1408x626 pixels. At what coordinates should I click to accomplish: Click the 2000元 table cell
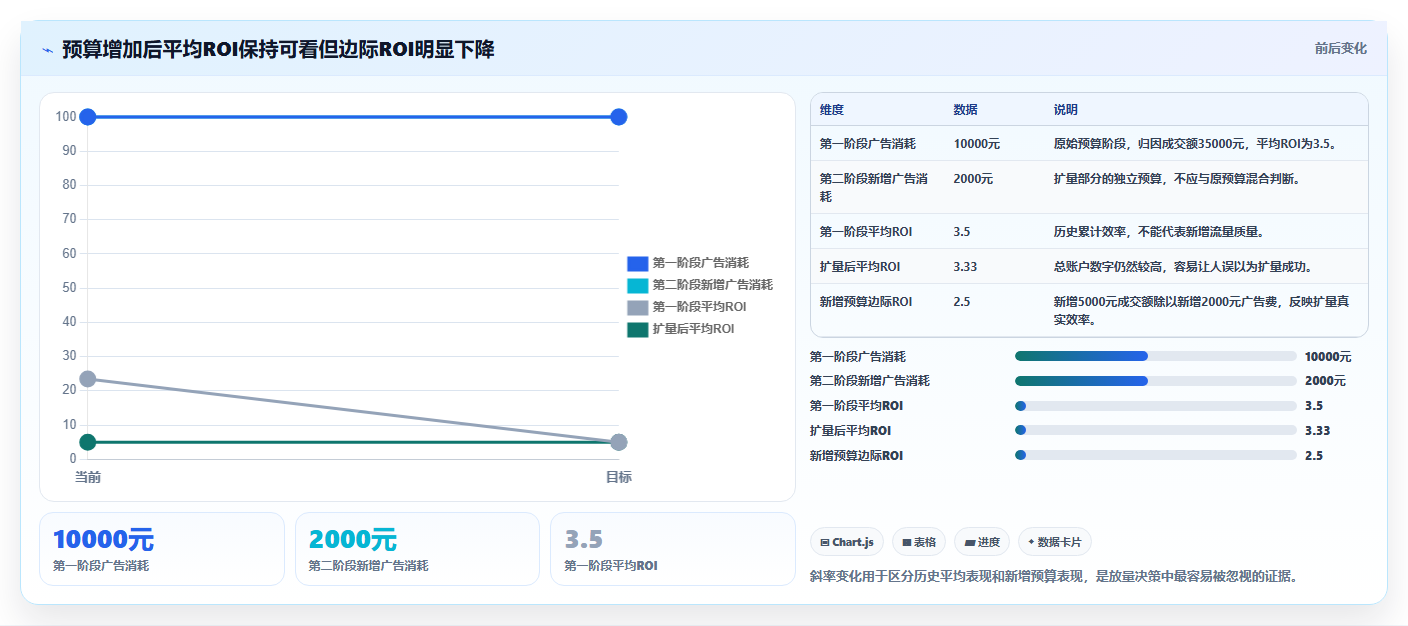[x=974, y=179]
